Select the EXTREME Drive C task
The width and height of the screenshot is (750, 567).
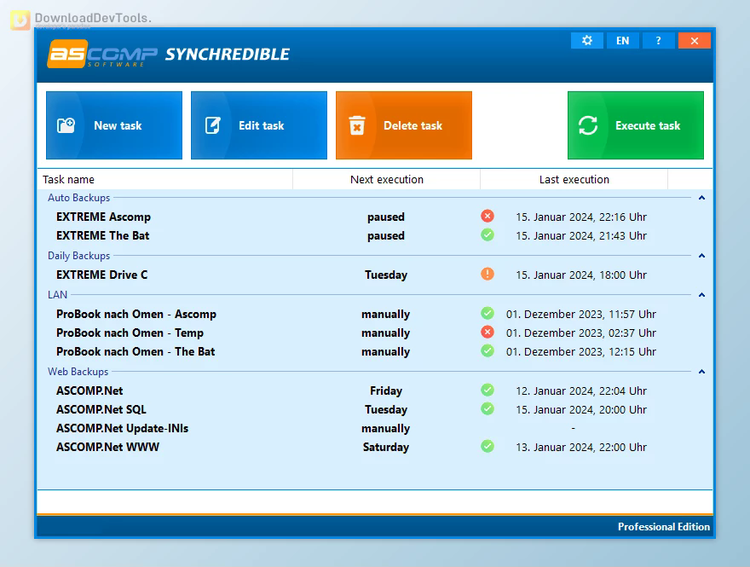[375, 275]
